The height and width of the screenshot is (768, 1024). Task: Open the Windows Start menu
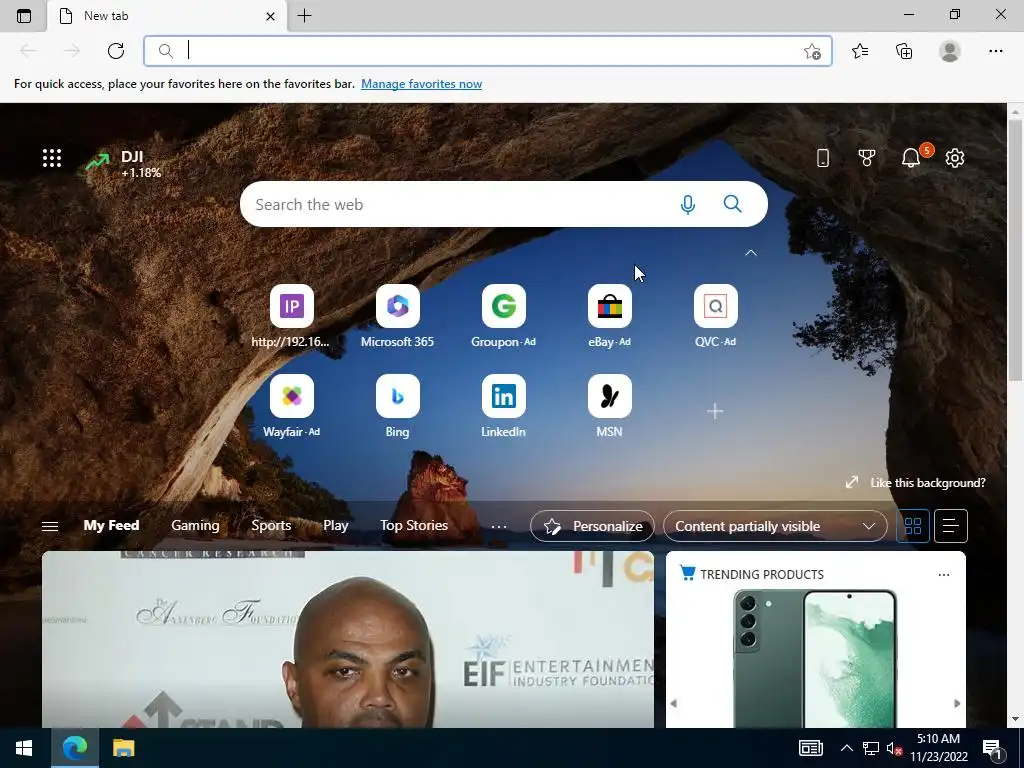click(x=24, y=748)
